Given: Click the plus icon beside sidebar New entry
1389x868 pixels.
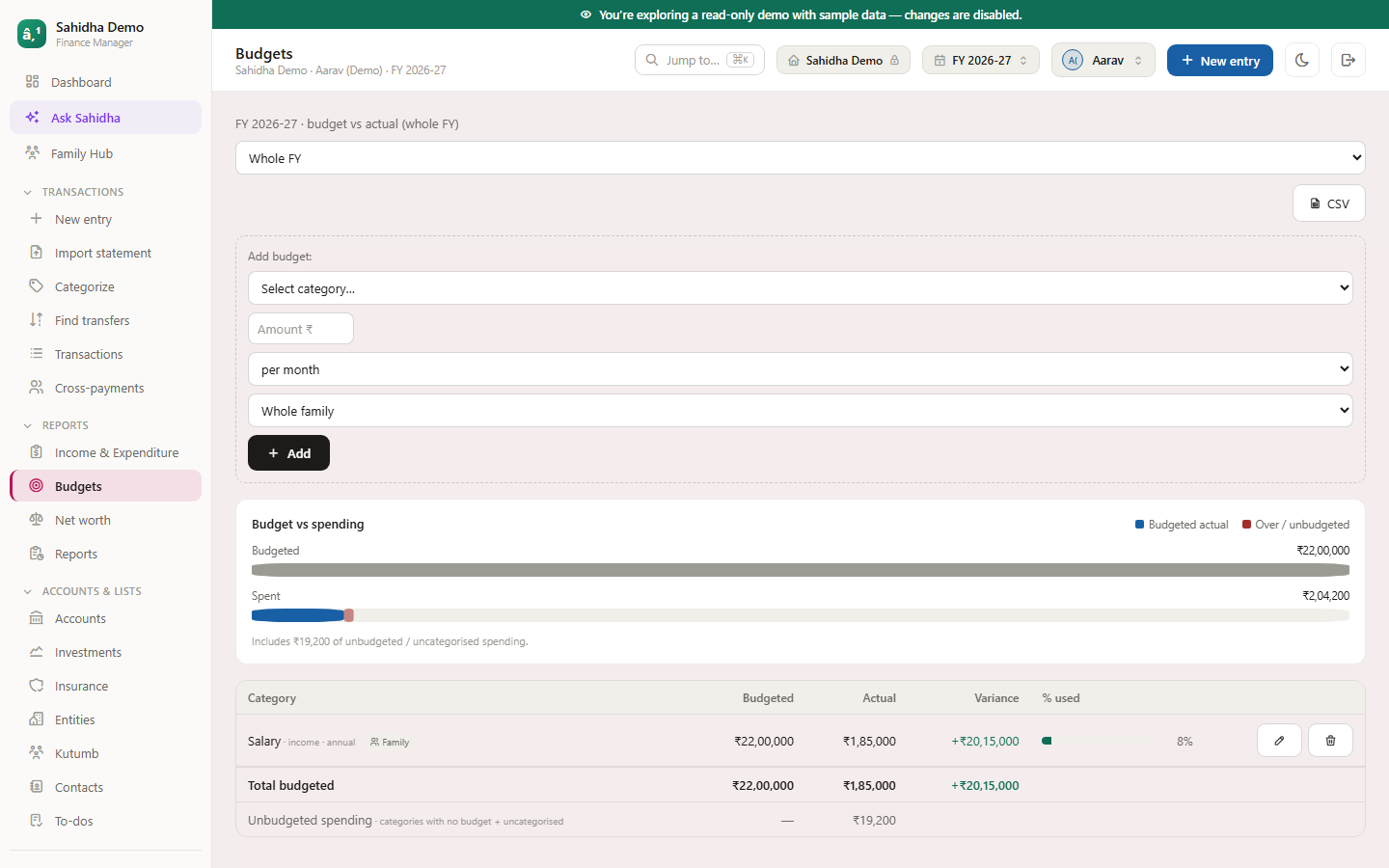Looking at the screenshot, I should [37, 219].
